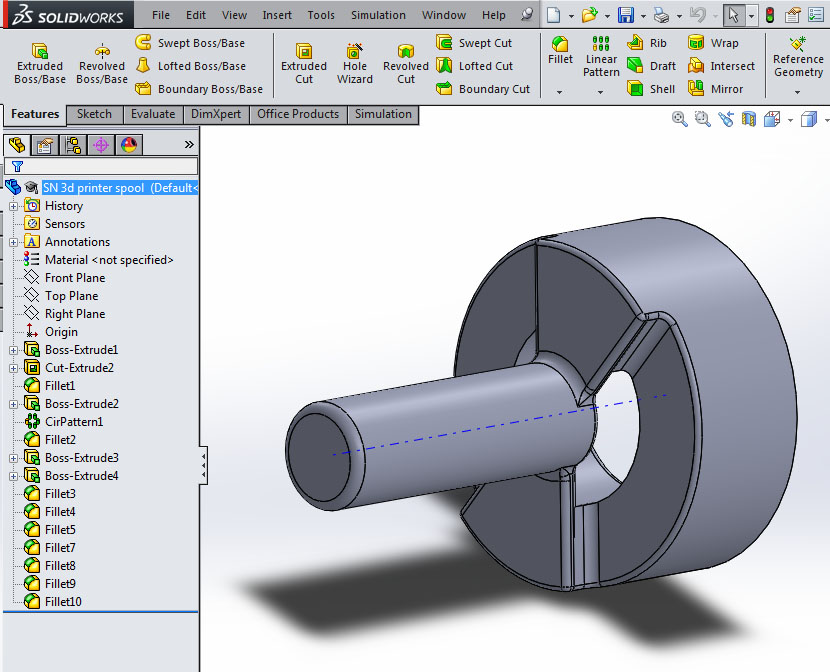The image size is (830, 672).
Task: Switch to the DimXpert tab
Action: [215, 114]
